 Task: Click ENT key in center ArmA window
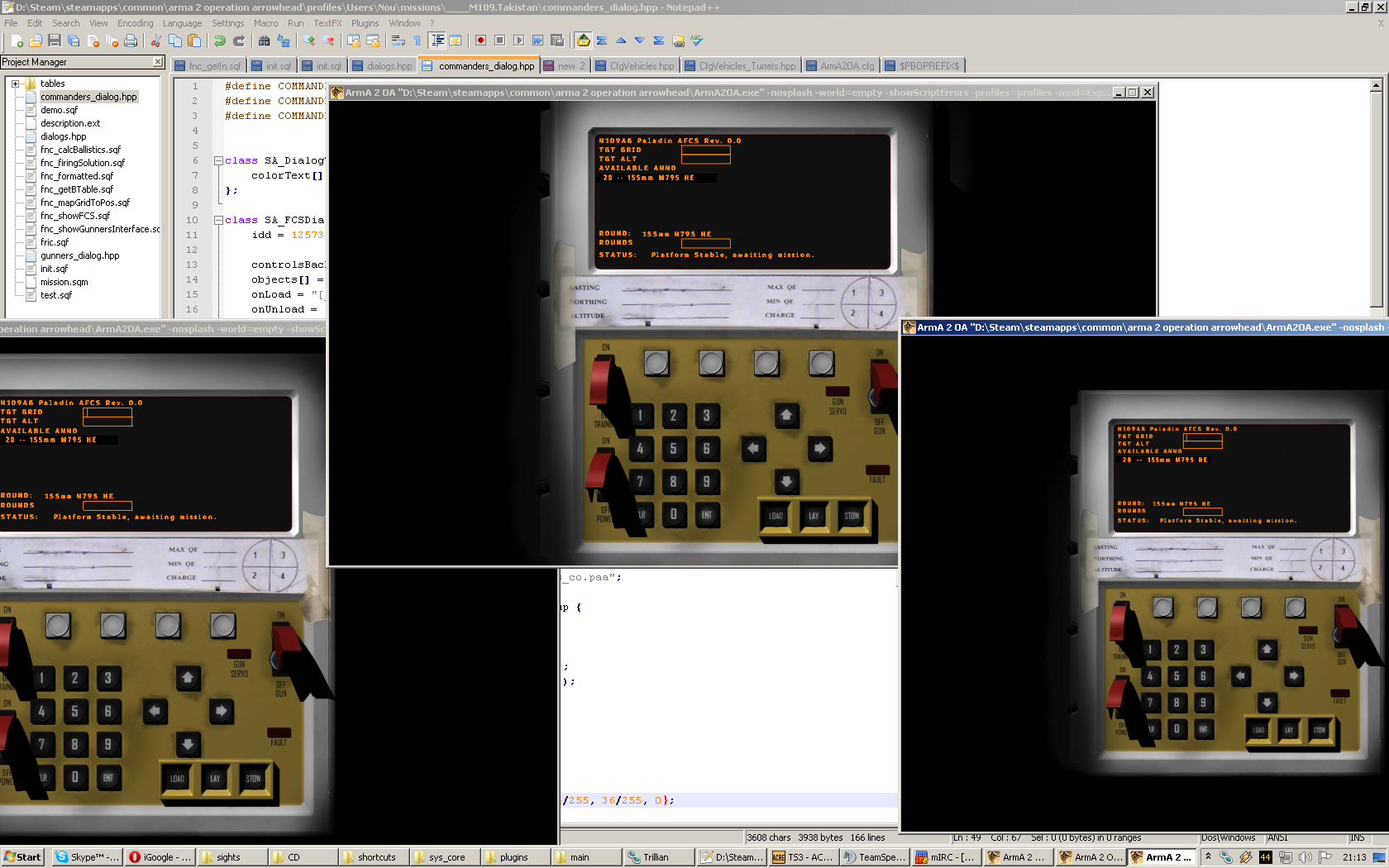(x=707, y=515)
